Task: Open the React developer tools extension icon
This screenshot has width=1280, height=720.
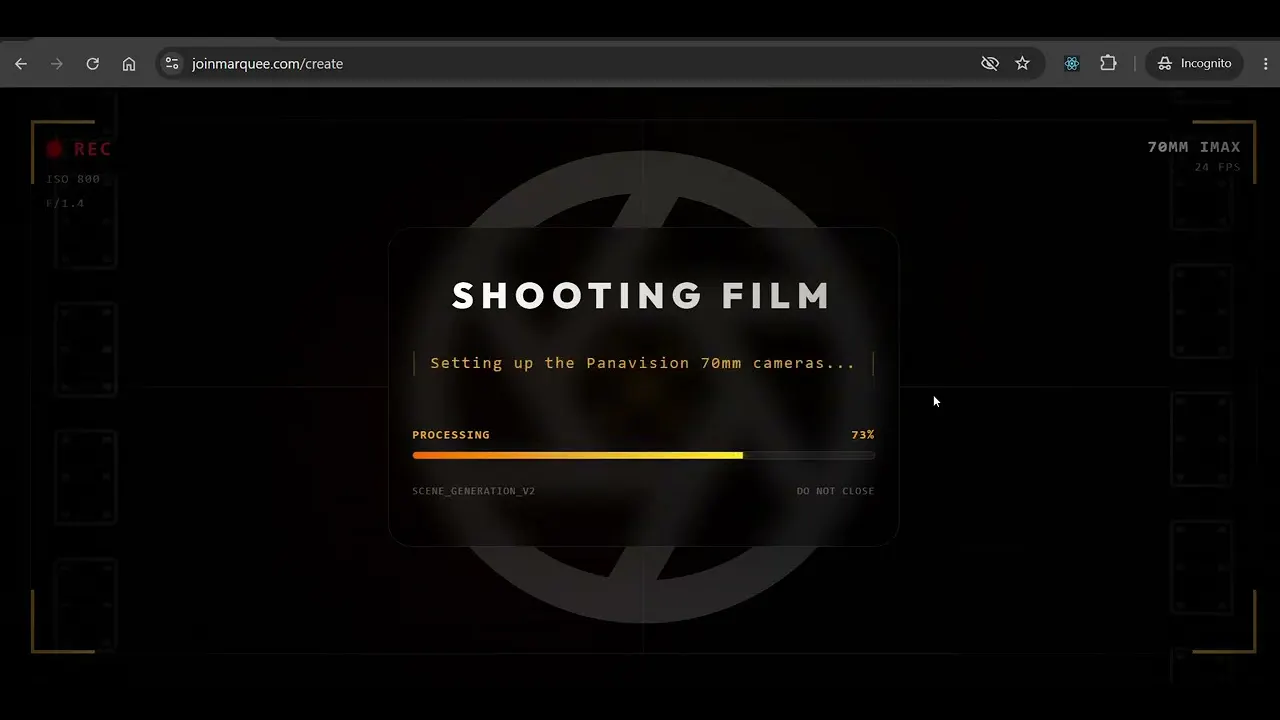Action: point(1072,63)
